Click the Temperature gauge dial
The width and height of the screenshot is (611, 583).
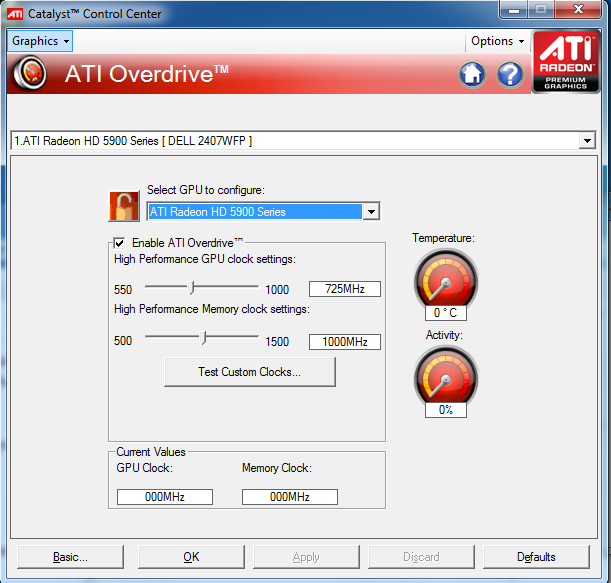[446, 281]
